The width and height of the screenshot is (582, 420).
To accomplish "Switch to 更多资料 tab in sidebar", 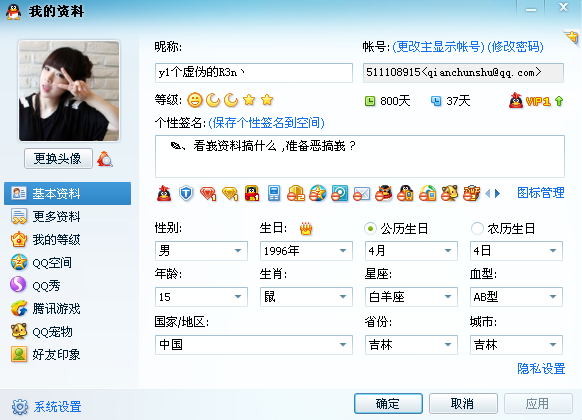I will [68, 216].
